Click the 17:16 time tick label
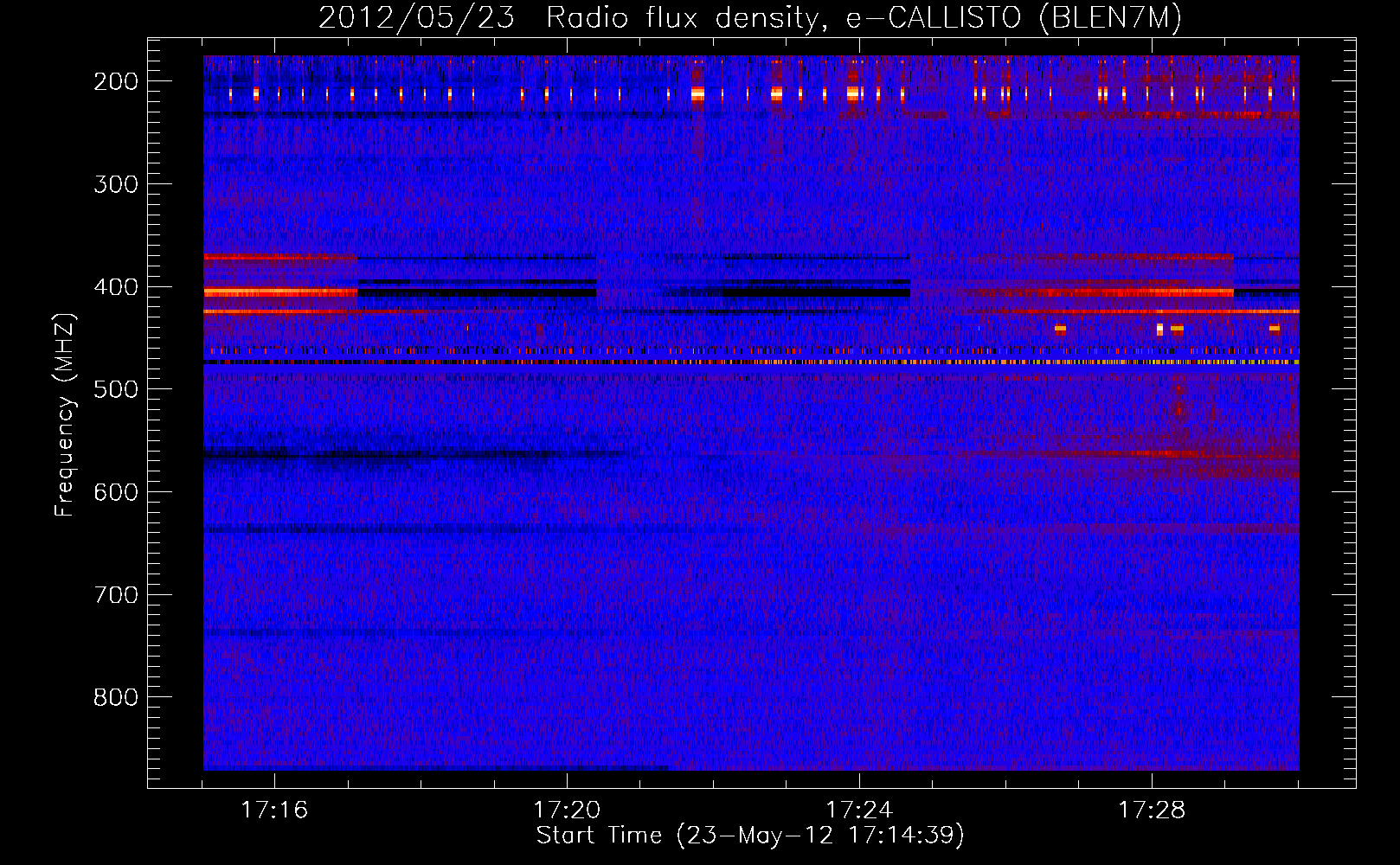The height and width of the screenshot is (865, 1400). click(x=274, y=811)
